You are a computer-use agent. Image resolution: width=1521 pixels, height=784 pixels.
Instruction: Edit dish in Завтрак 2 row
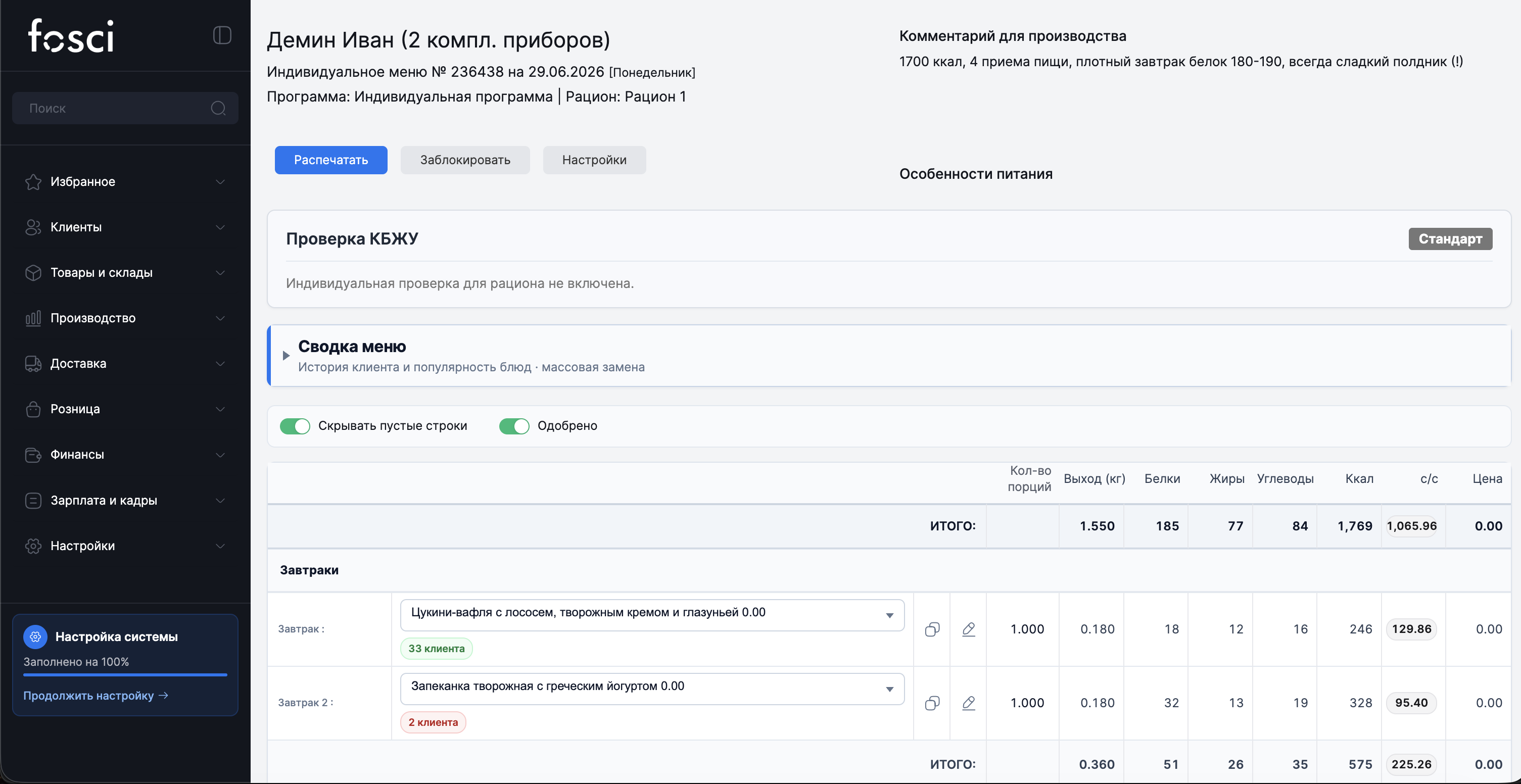click(968, 703)
